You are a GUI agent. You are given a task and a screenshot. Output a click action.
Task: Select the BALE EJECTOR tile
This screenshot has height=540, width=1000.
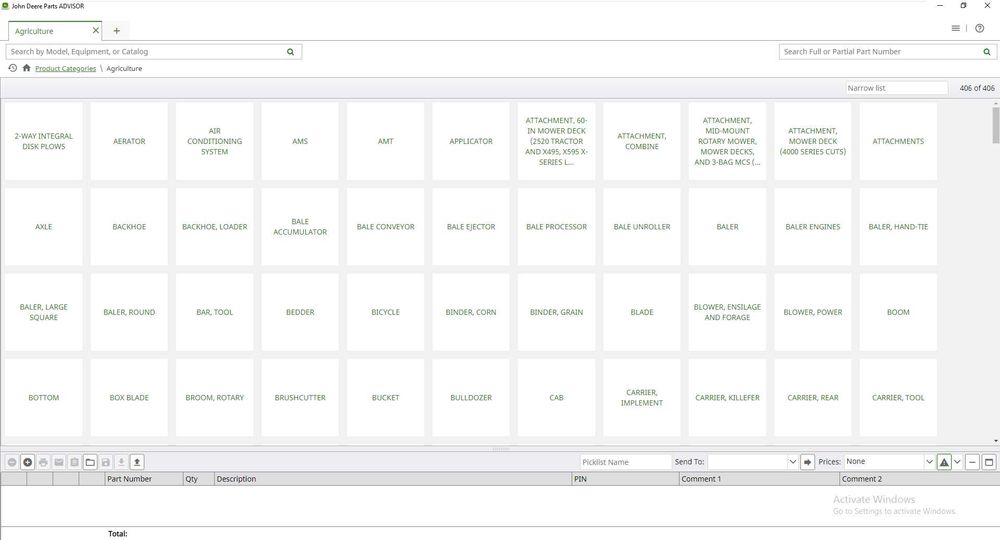471,226
